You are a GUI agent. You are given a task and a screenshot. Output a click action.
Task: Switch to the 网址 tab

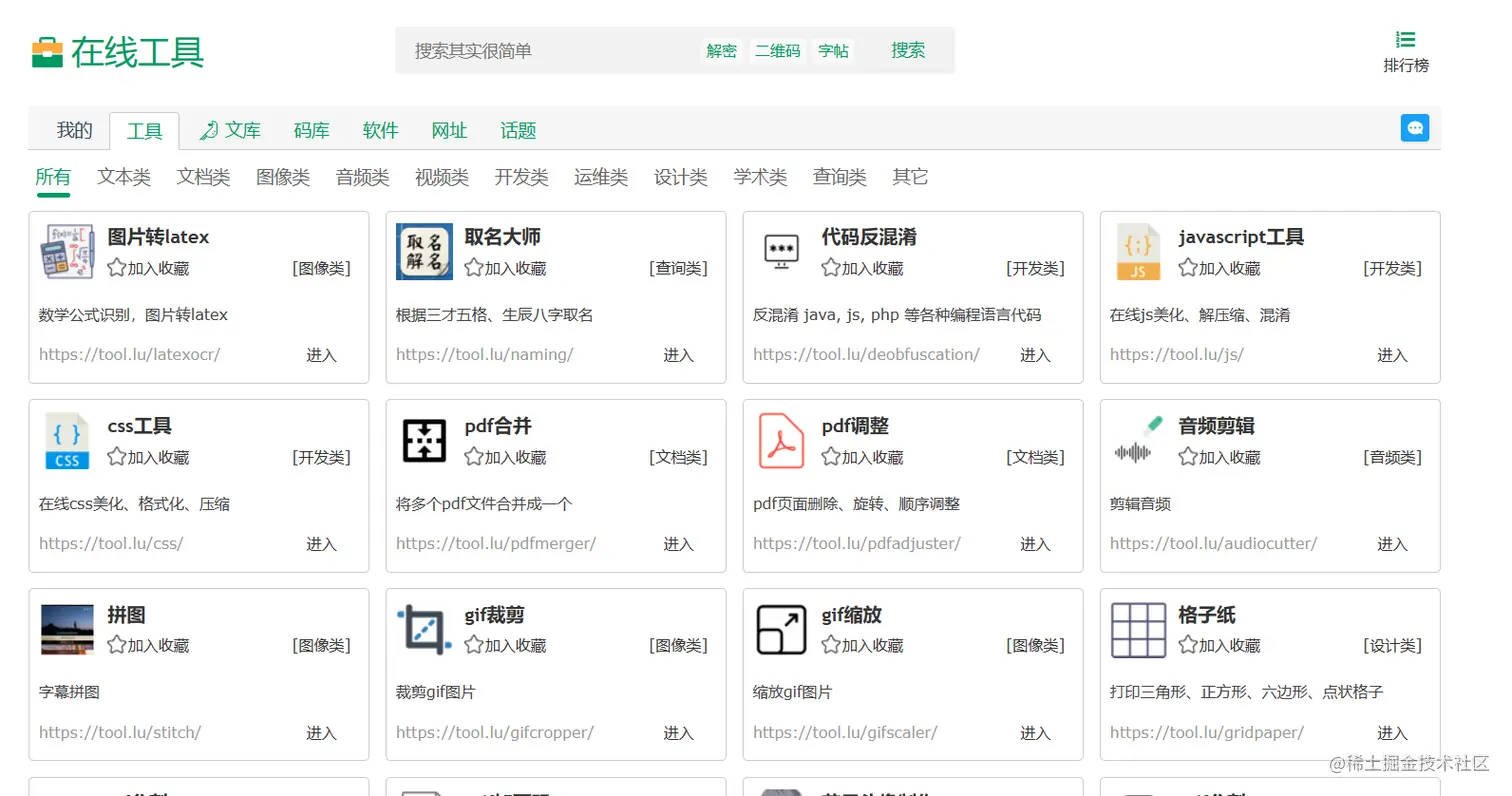(x=450, y=130)
